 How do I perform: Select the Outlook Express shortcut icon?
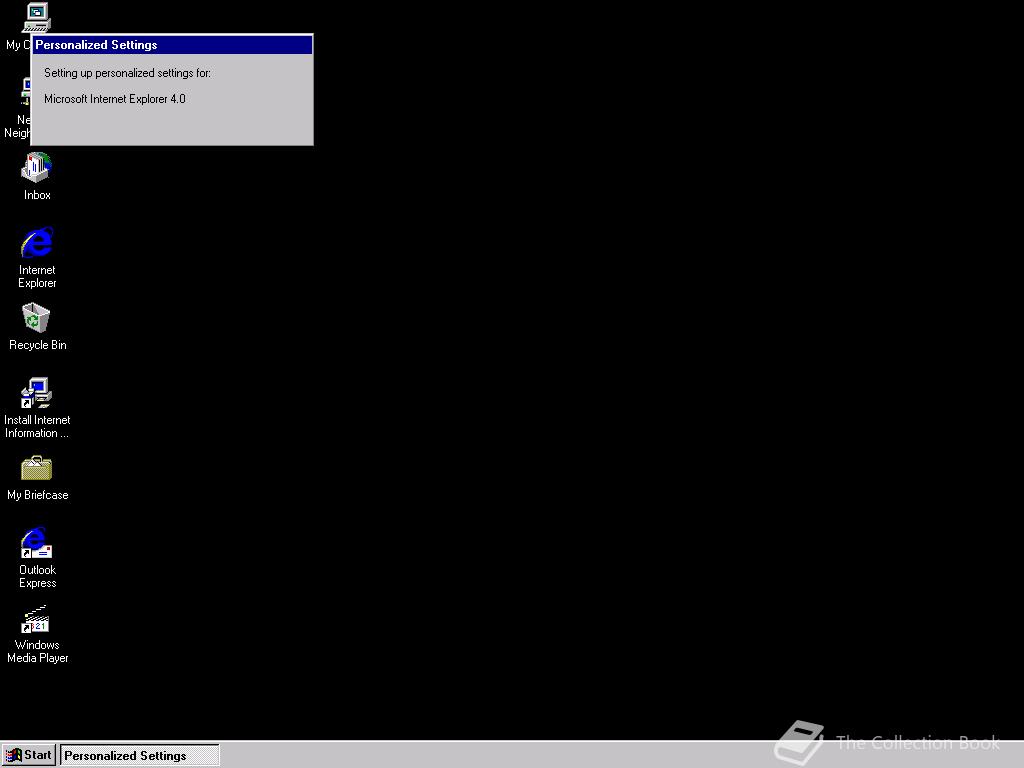[36, 543]
